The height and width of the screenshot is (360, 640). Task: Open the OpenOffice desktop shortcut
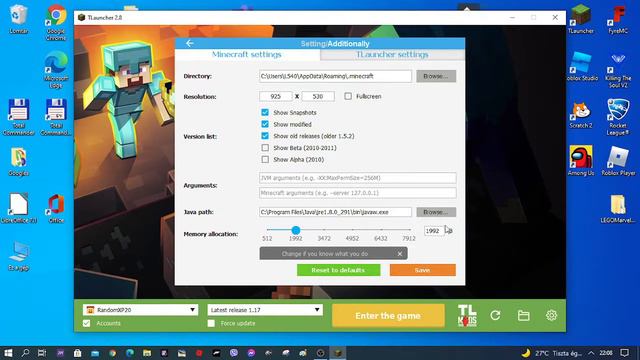click(18, 208)
